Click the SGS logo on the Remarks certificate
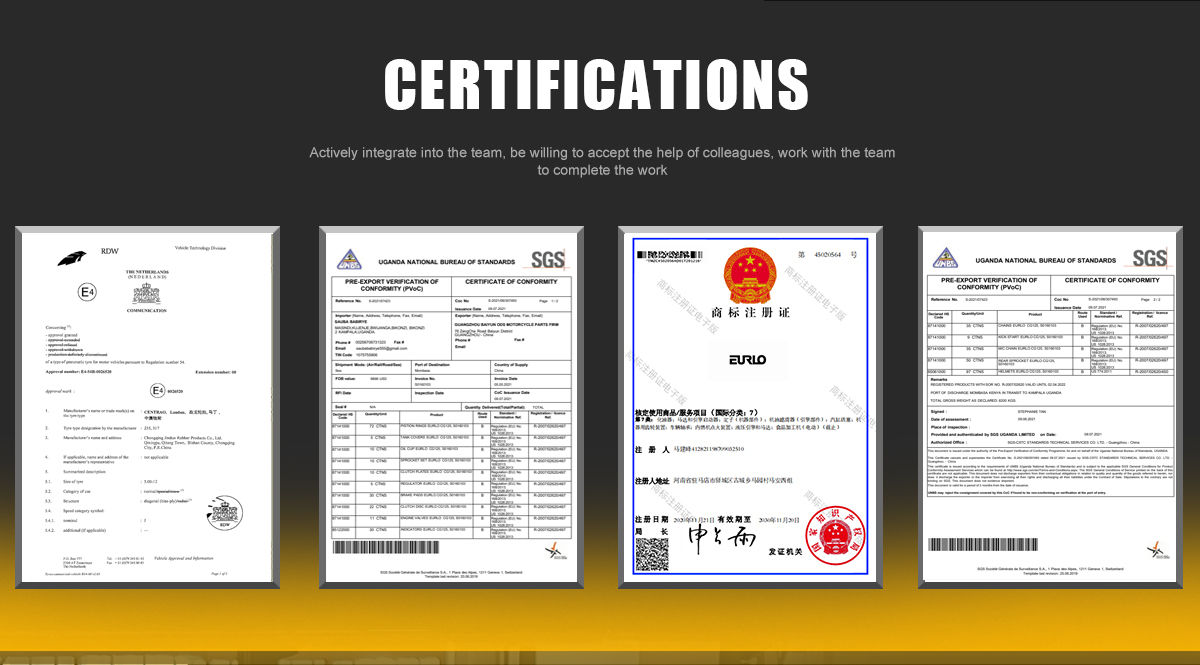Screen dimensions: 1200x665 pos(1150,258)
